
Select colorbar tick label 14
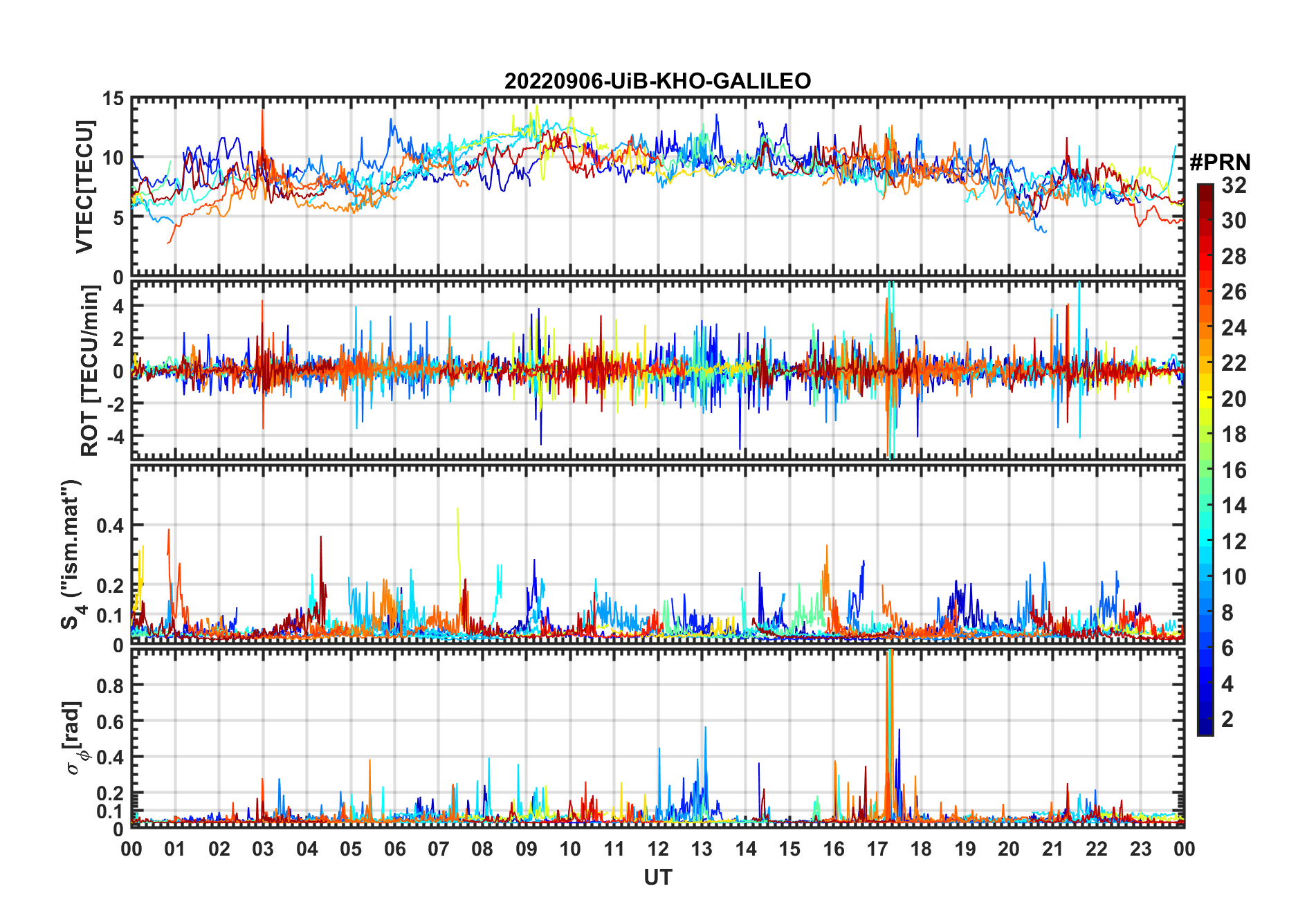[1234, 506]
